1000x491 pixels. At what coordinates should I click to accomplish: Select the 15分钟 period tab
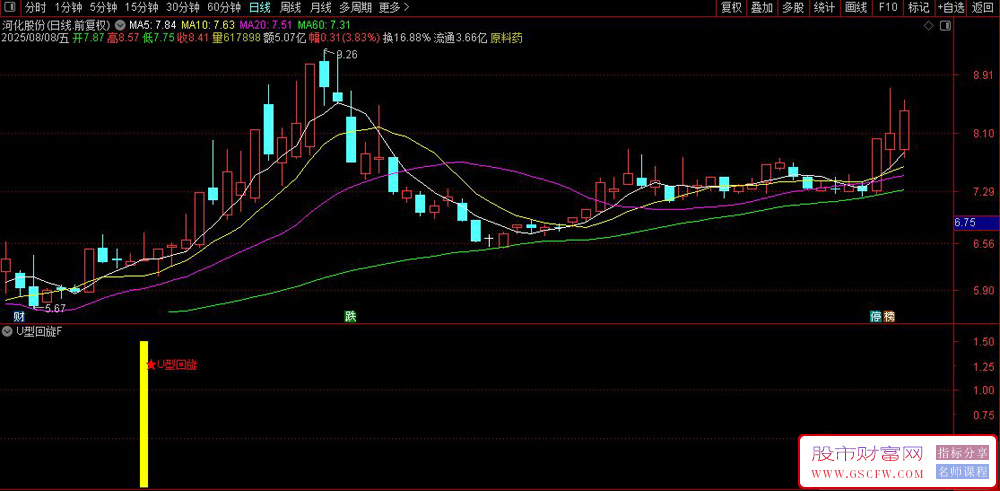(x=141, y=8)
